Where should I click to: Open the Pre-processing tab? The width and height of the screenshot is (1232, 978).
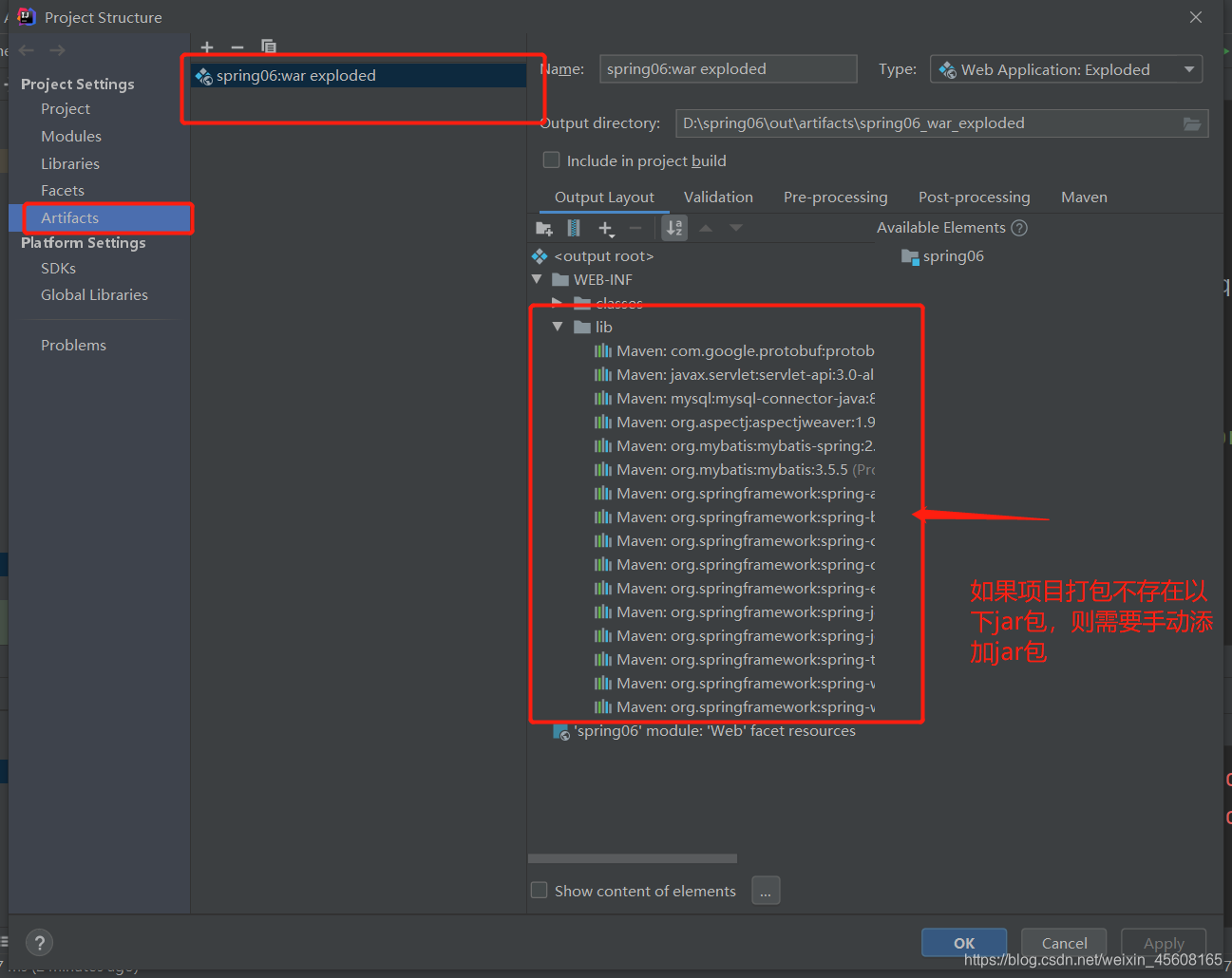coord(836,197)
